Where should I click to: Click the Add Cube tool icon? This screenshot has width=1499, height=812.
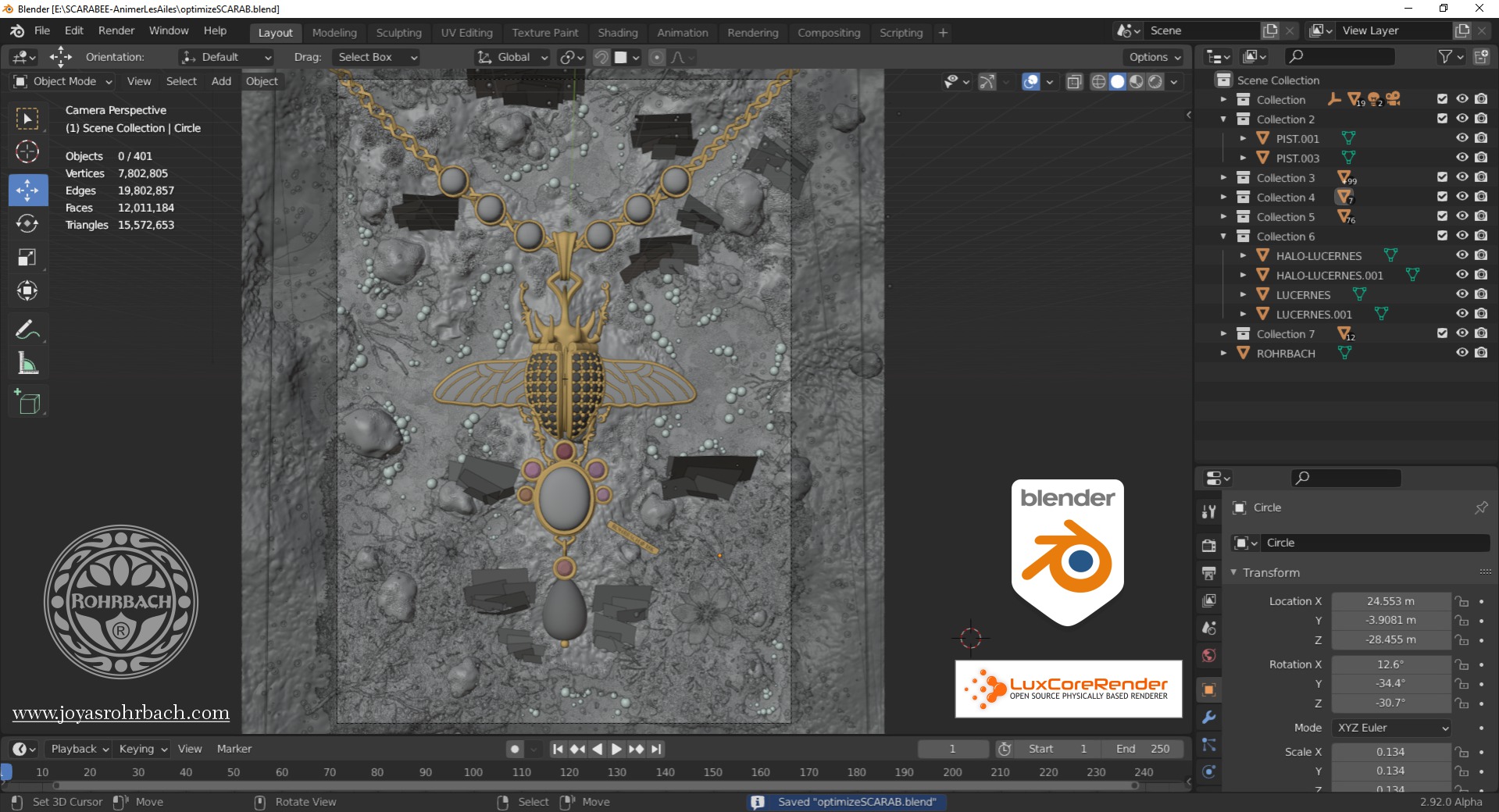click(27, 401)
